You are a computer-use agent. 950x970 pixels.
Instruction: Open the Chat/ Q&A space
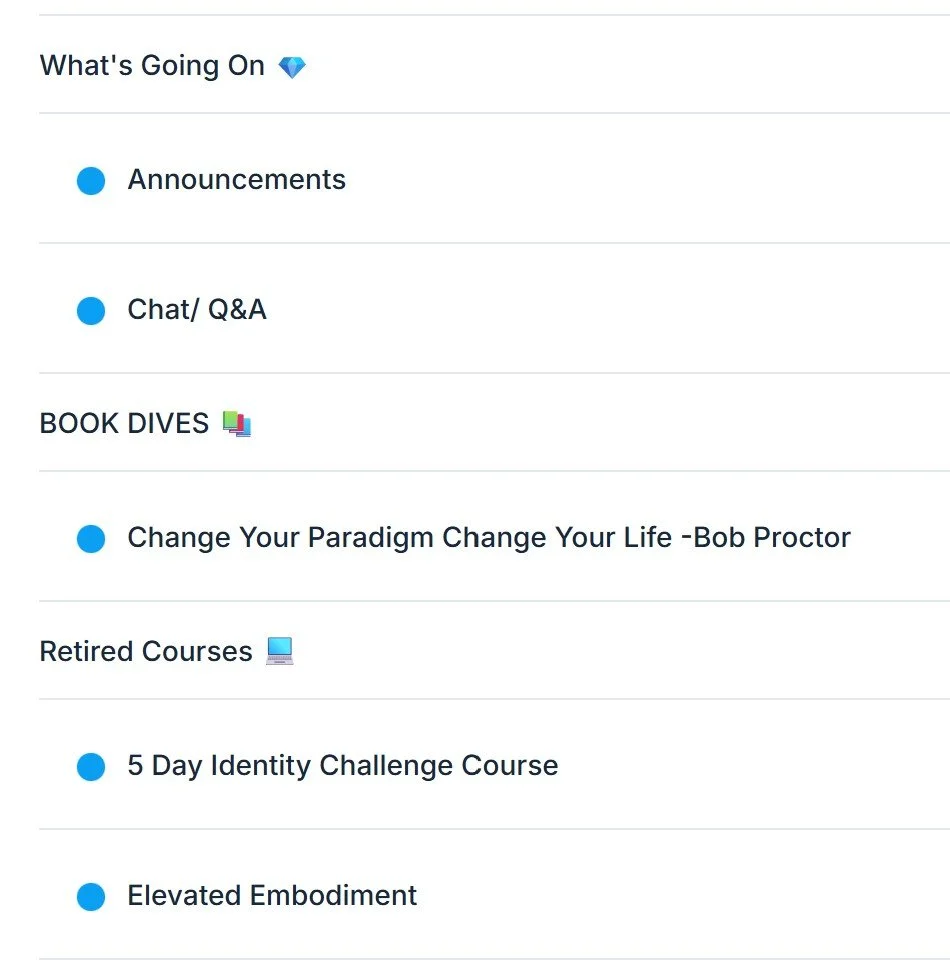[x=494, y=309]
